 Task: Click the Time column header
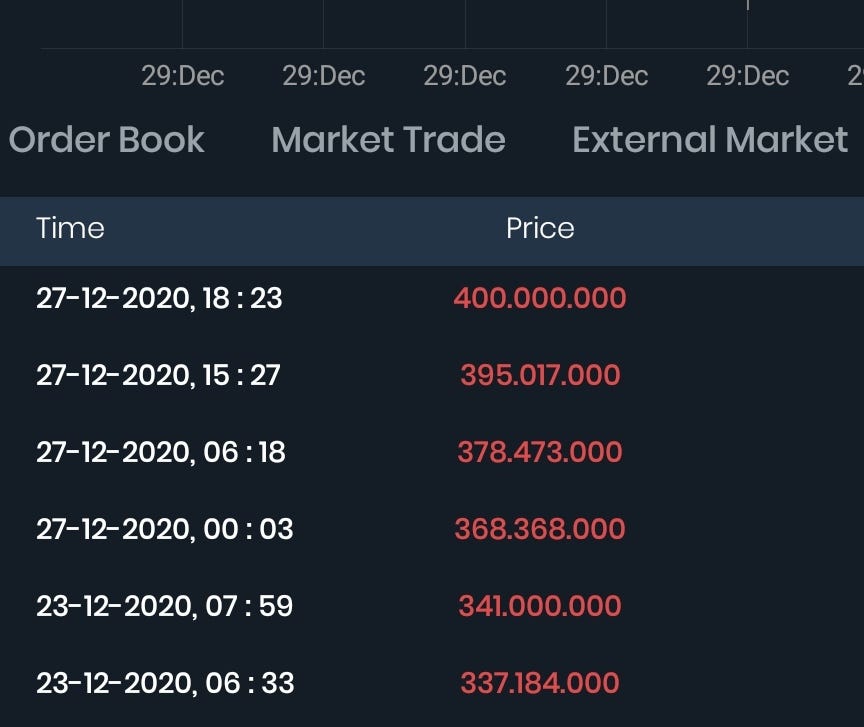click(x=71, y=228)
